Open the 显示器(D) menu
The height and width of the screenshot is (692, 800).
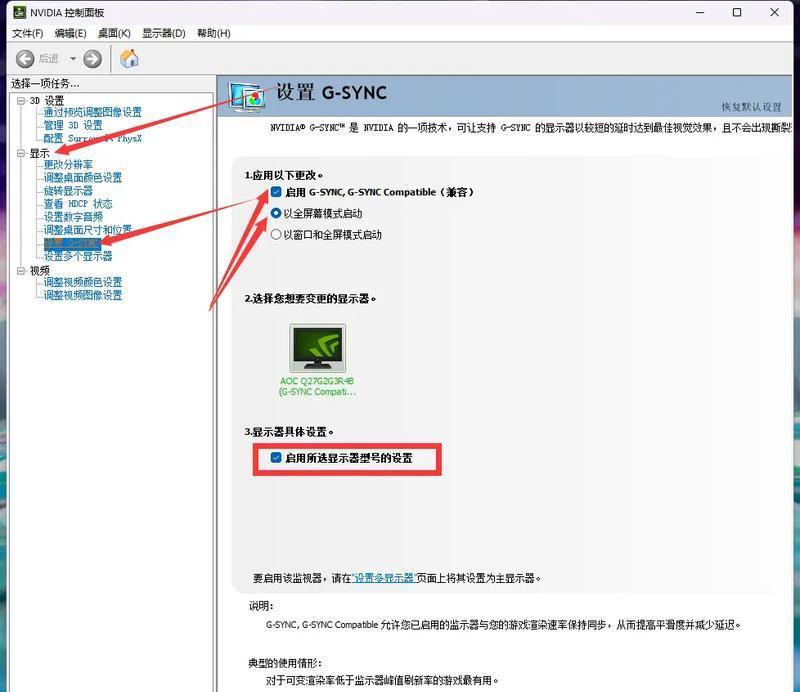tap(164, 34)
